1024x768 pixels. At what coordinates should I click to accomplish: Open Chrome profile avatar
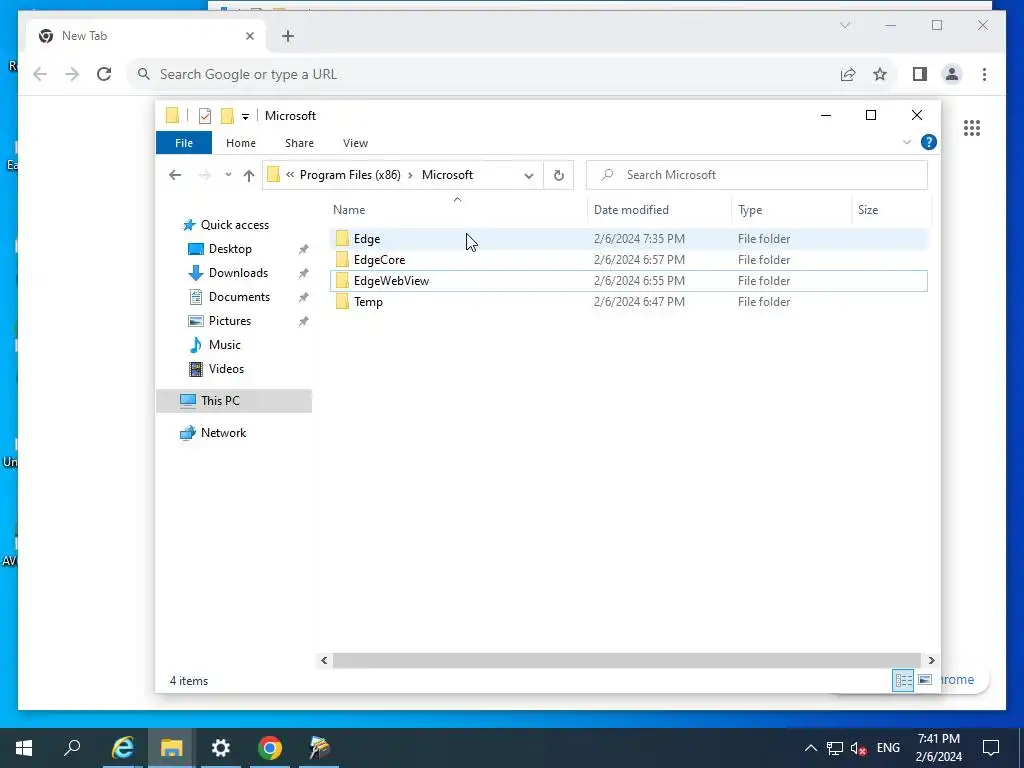[x=952, y=74]
